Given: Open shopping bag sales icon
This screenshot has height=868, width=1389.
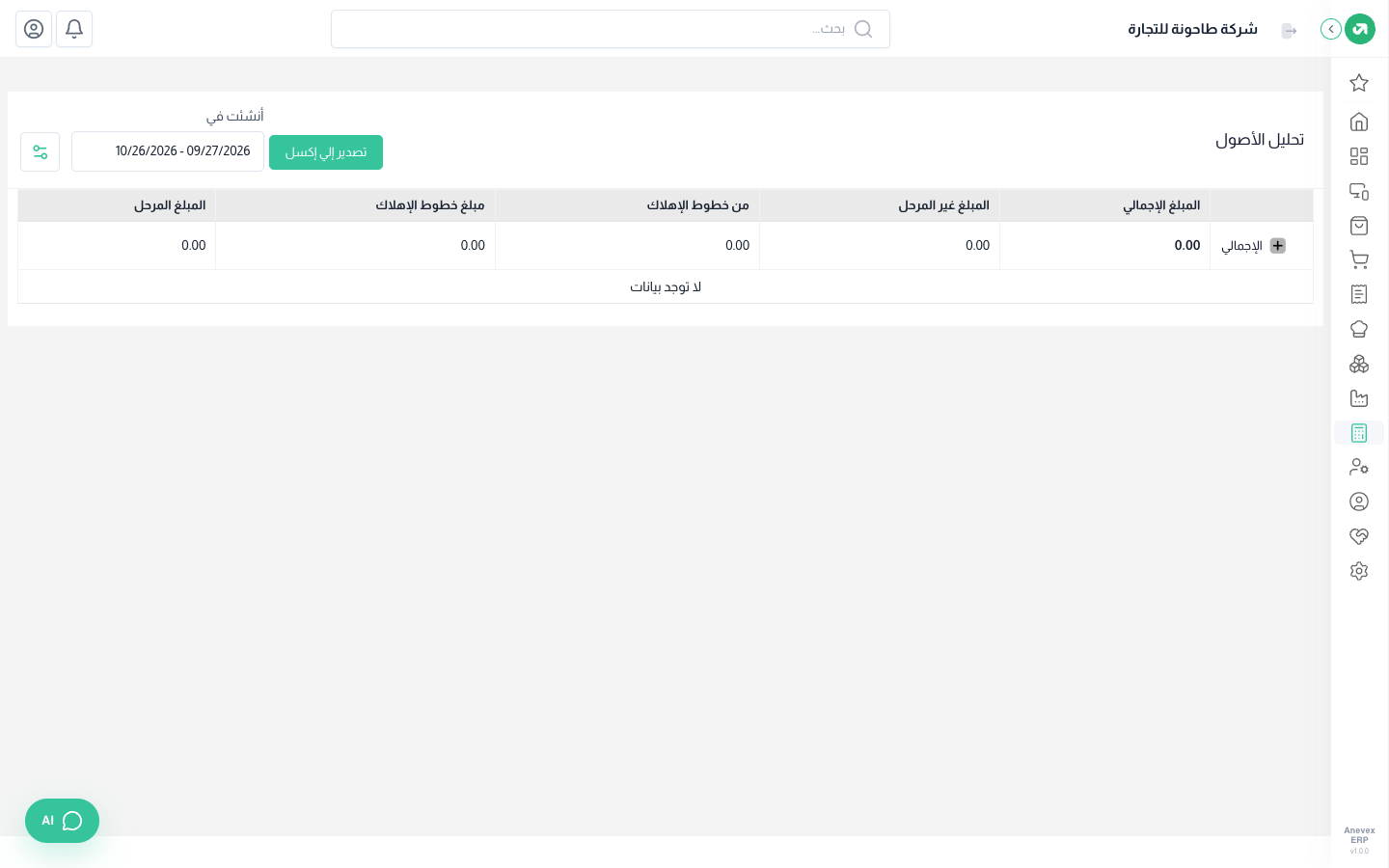Looking at the screenshot, I should click(x=1359, y=226).
